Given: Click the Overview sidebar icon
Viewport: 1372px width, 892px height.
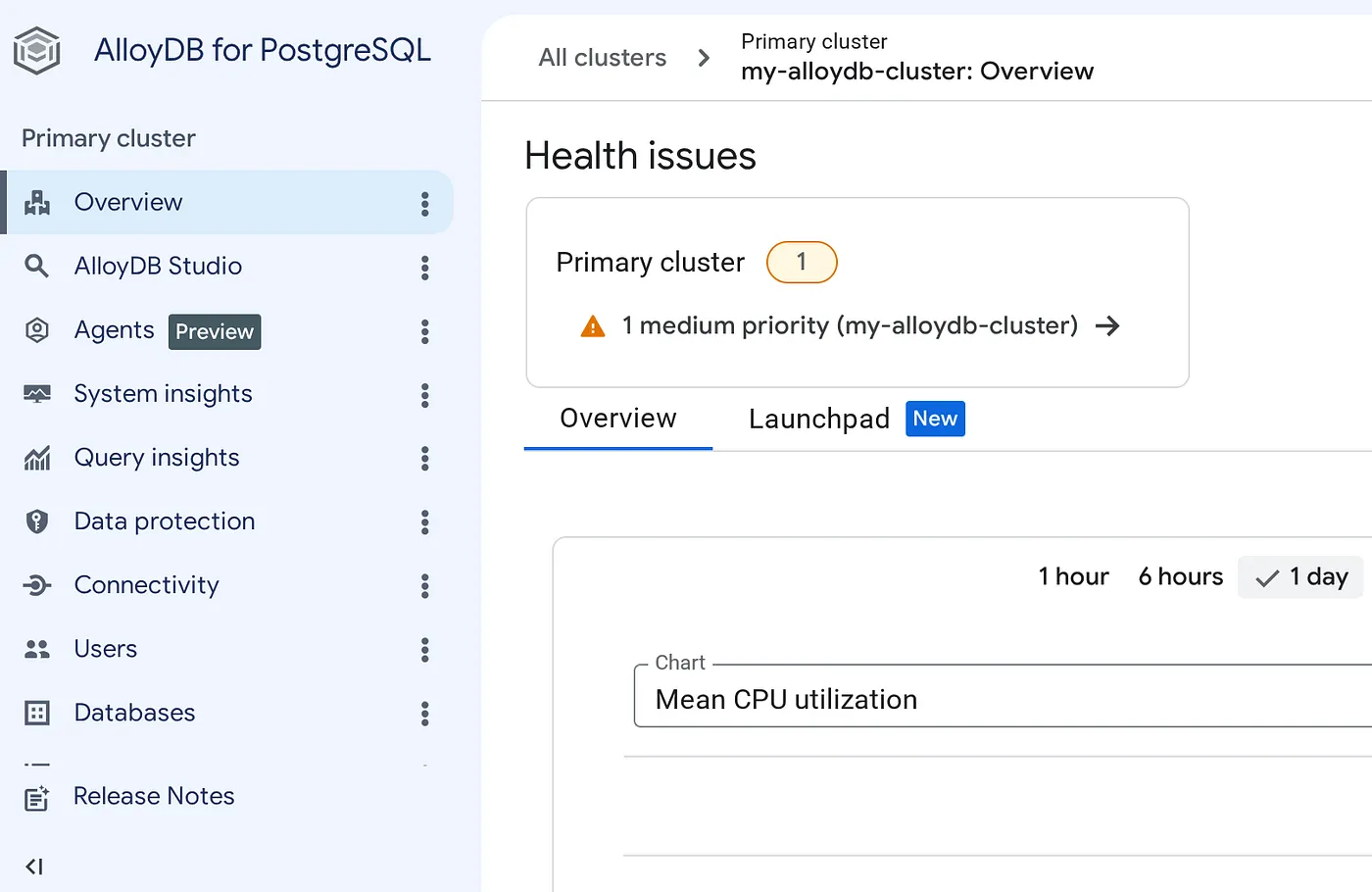Looking at the screenshot, I should click(x=37, y=203).
